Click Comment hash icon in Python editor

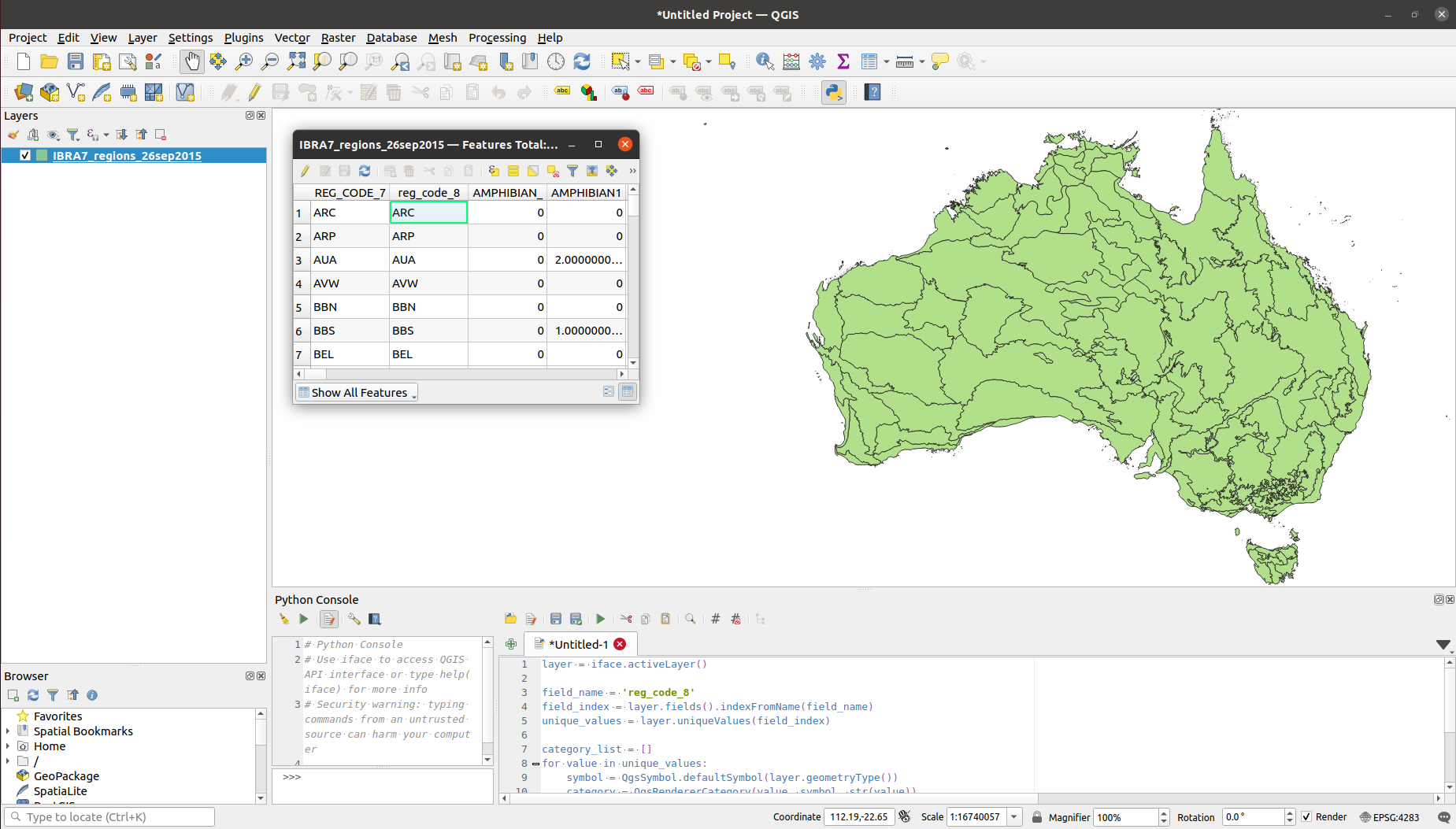[x=715, y=619]
